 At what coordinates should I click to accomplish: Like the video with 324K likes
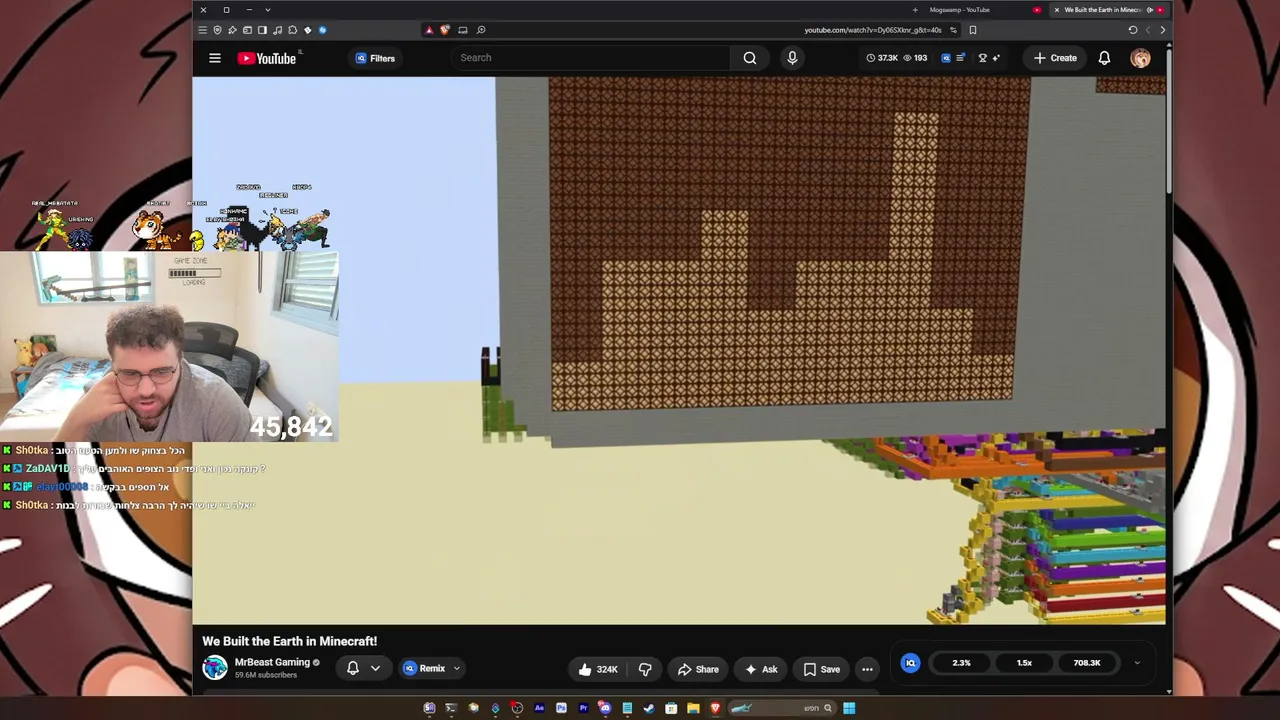[598, 669]
